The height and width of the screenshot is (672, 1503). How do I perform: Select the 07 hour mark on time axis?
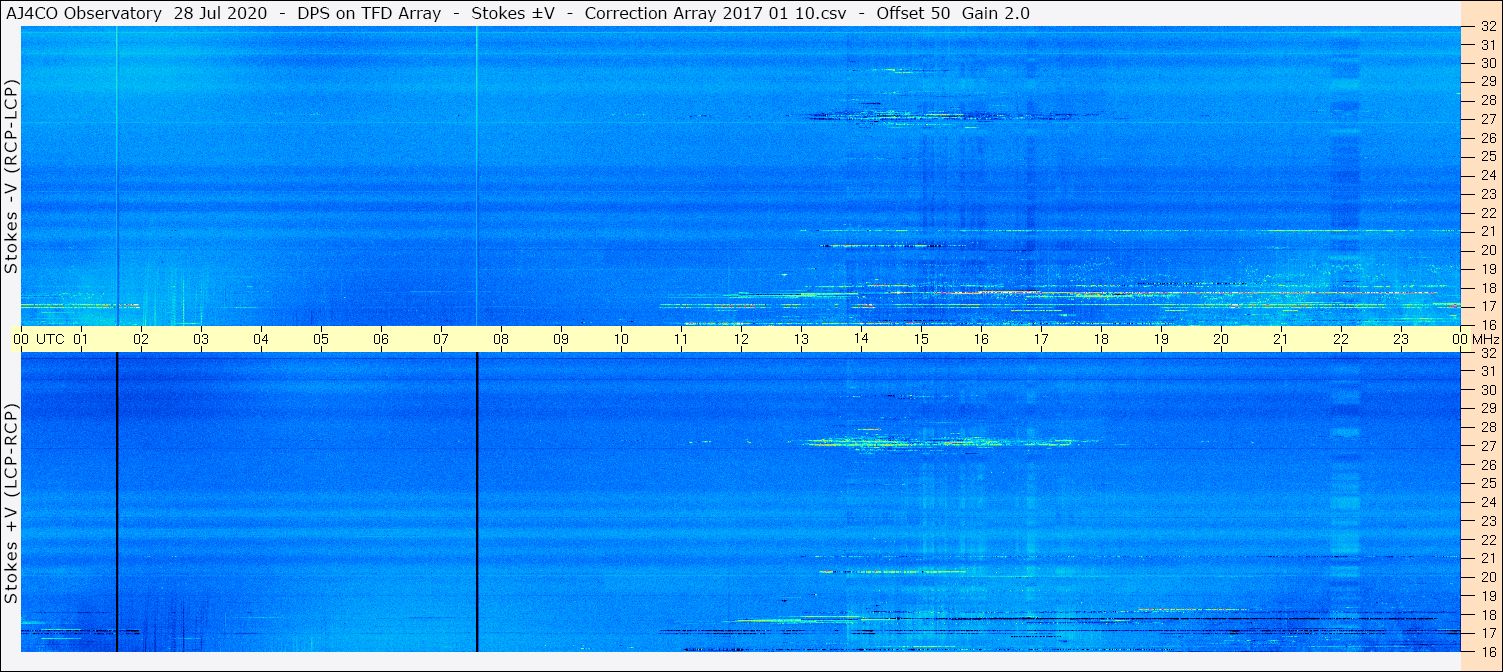tap(441, 340)
